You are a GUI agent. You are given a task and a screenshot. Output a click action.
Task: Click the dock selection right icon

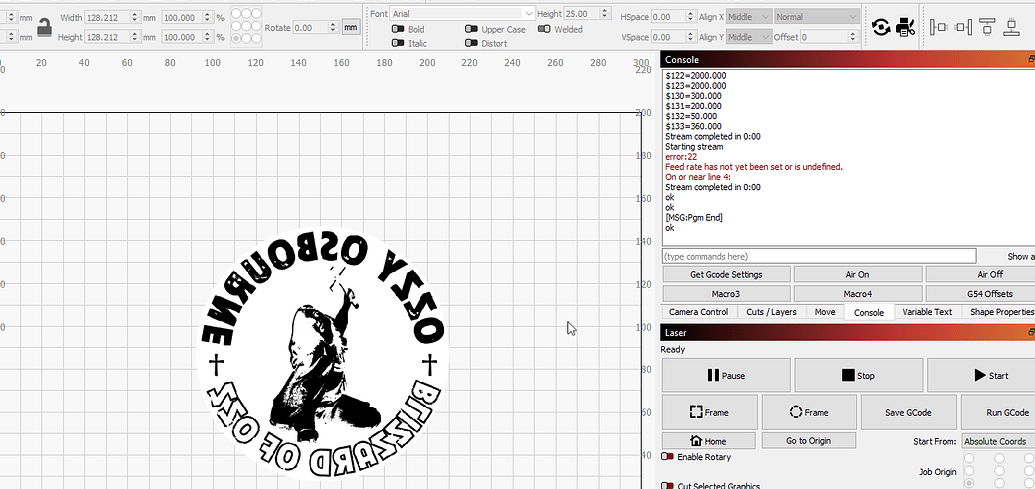point(963,27)
